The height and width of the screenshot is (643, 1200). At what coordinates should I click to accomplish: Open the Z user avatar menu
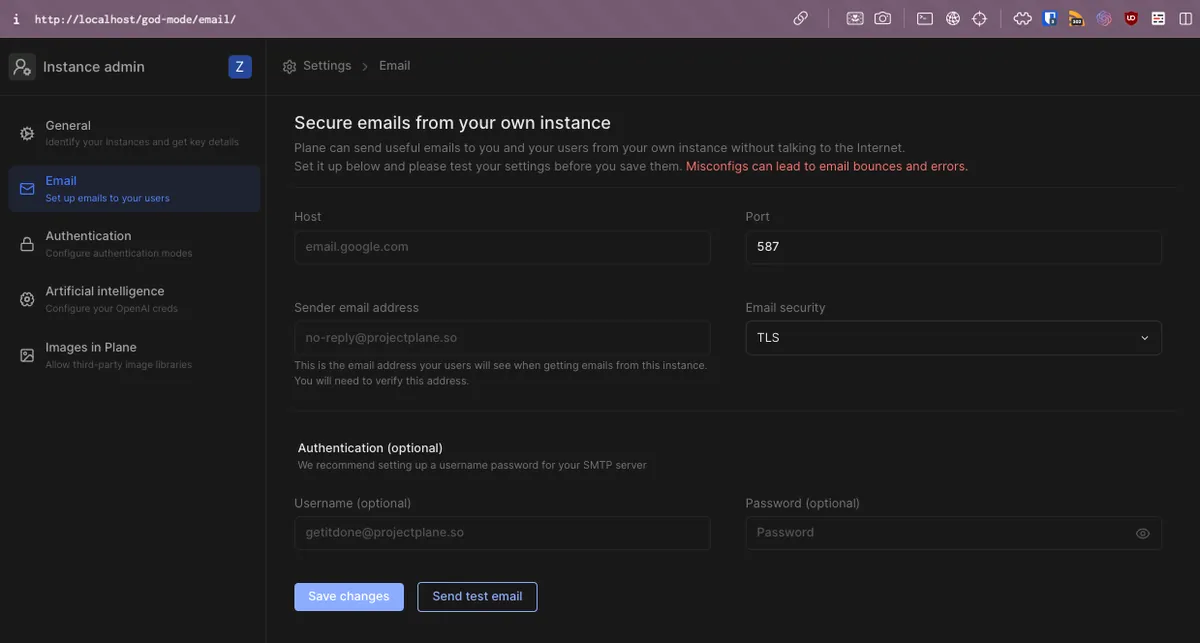[x=239, y=67]
